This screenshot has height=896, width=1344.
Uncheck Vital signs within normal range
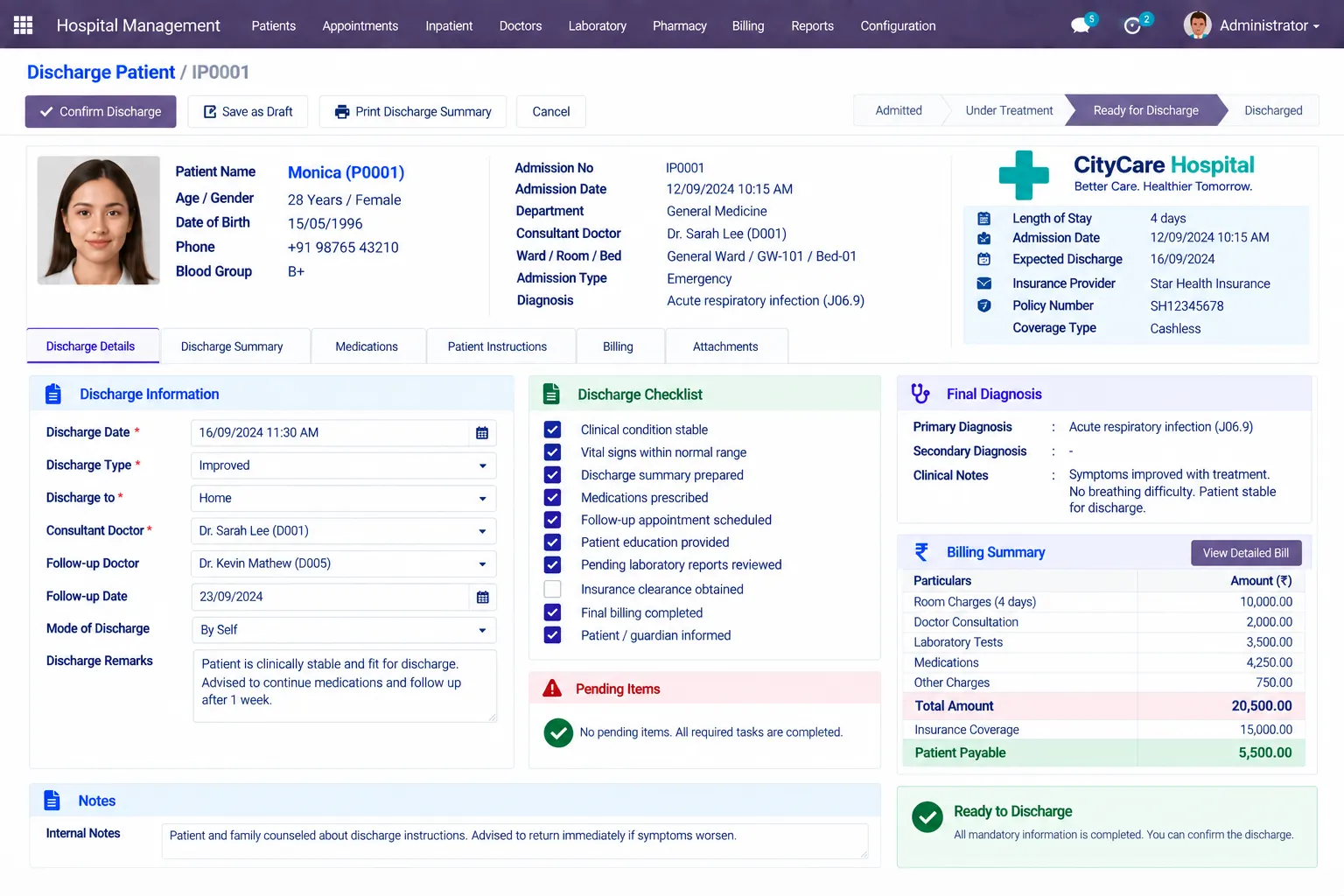(x=552, y=452)
